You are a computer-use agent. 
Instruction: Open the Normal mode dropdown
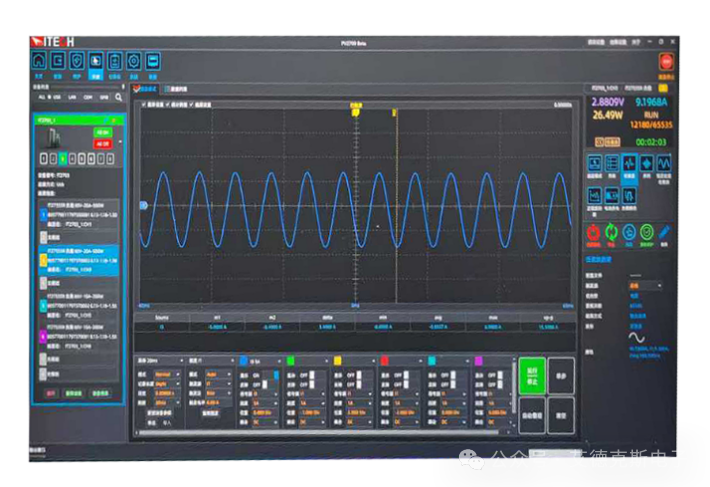coord(168,375)
